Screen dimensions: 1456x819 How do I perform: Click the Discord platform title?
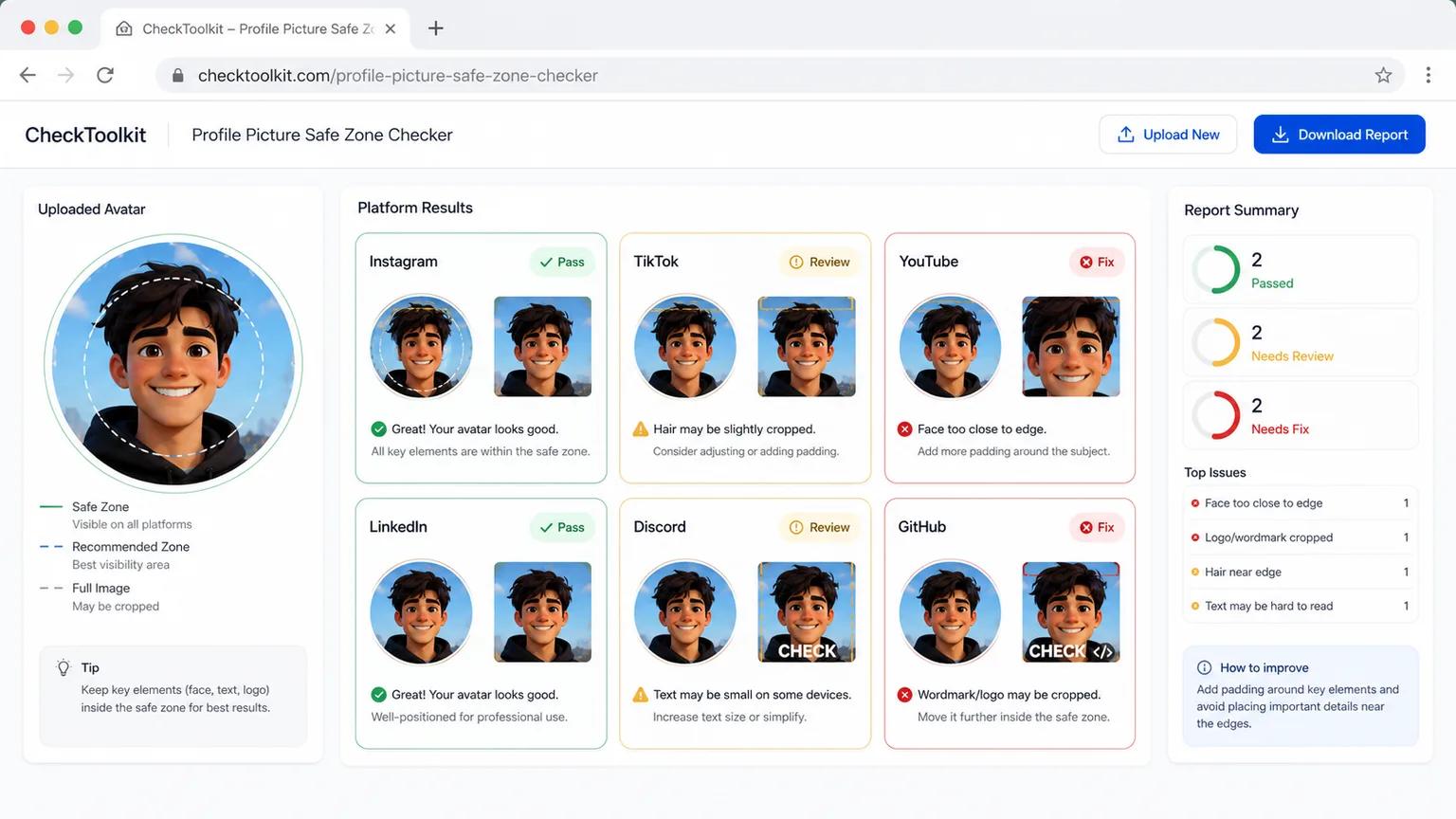[x=660, y=527]
